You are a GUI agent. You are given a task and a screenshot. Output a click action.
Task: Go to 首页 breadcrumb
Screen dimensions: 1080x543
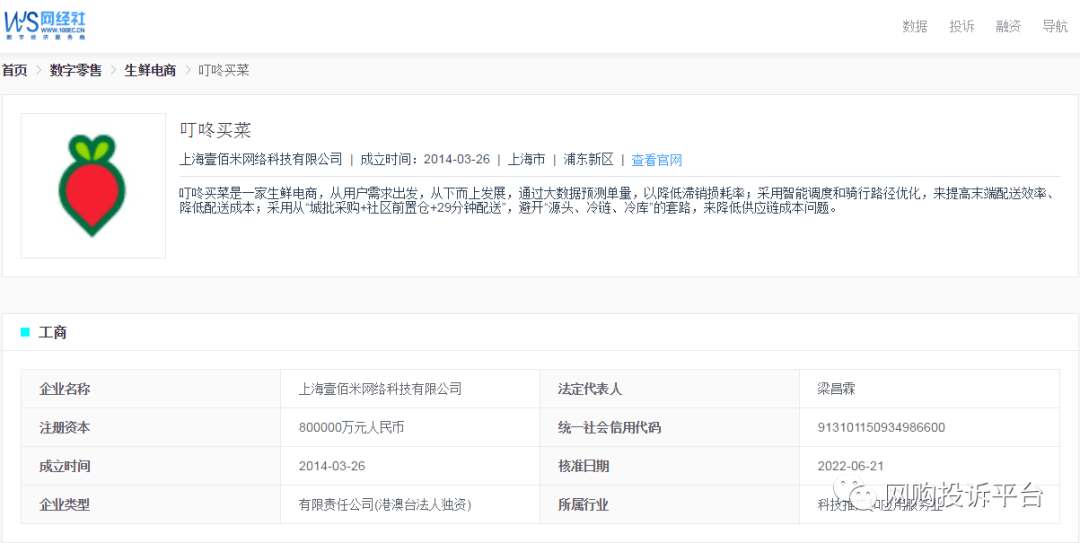point(14,70)
